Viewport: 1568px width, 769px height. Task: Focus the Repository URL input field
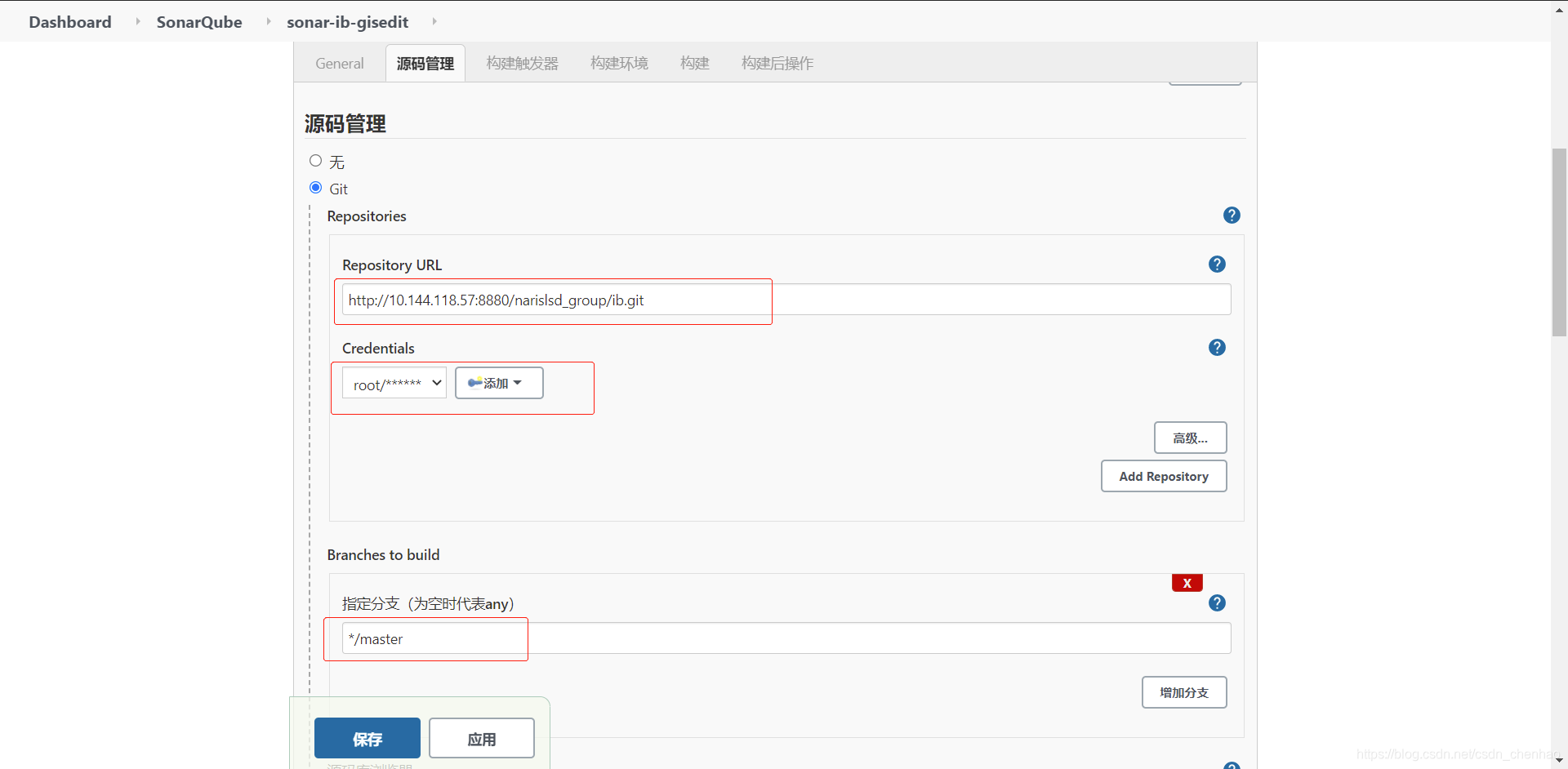click(786, 300)
